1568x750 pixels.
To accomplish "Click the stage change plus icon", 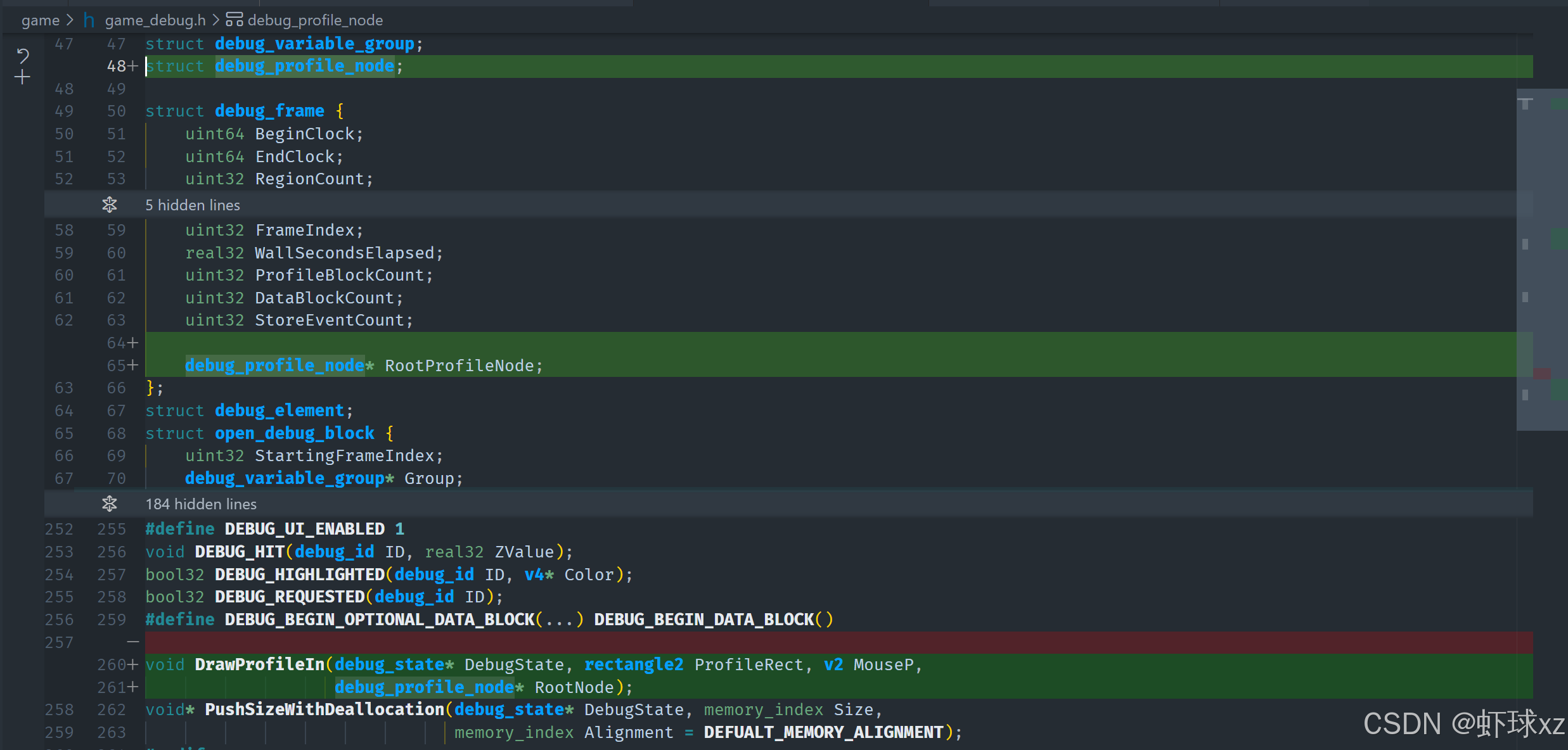I will click(23, 77).
